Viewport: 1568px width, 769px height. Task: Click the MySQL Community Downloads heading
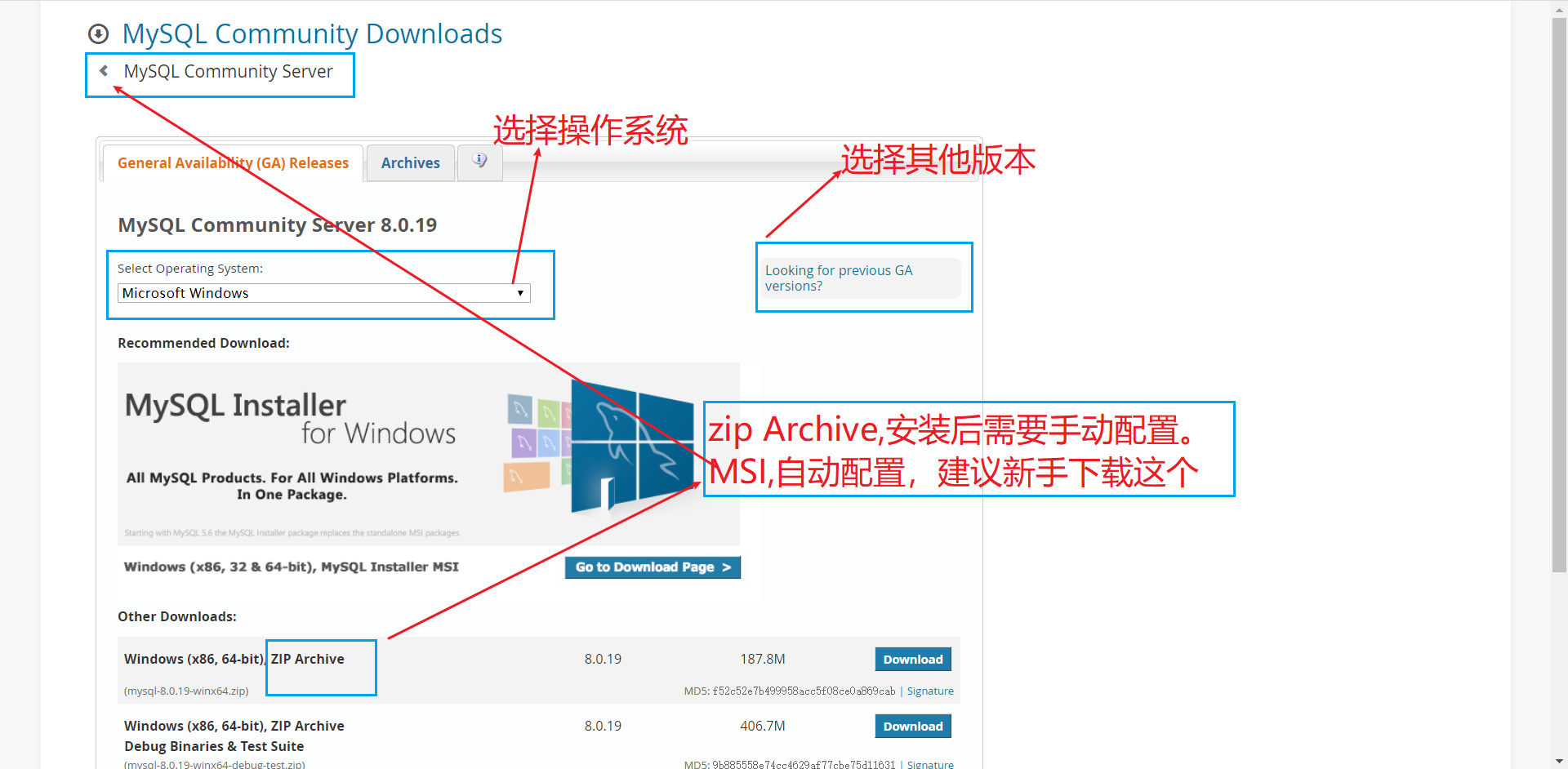point(312,34)
